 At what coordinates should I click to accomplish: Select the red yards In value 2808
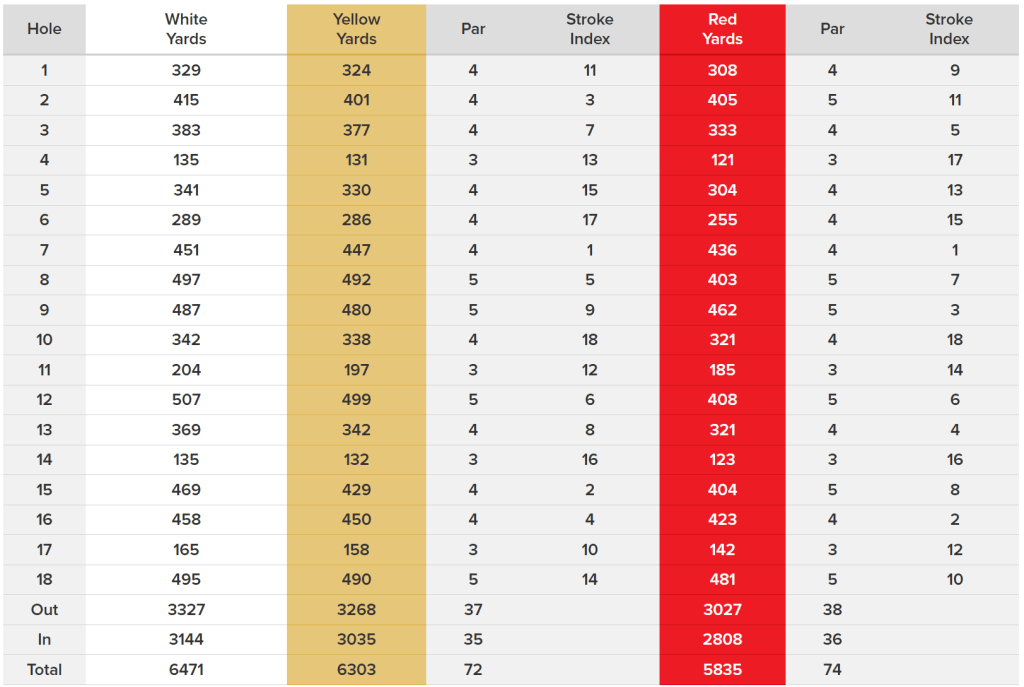(722, 639)
